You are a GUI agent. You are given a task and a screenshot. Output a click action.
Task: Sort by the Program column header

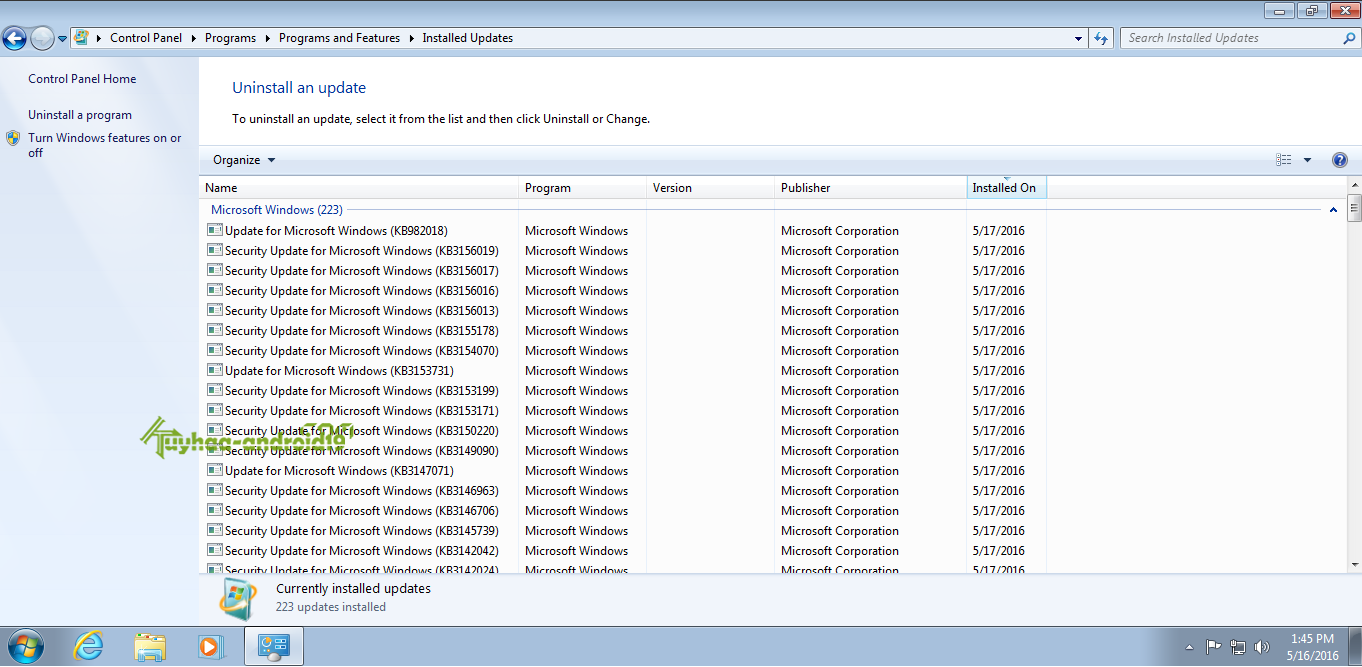tap(583, 188)
